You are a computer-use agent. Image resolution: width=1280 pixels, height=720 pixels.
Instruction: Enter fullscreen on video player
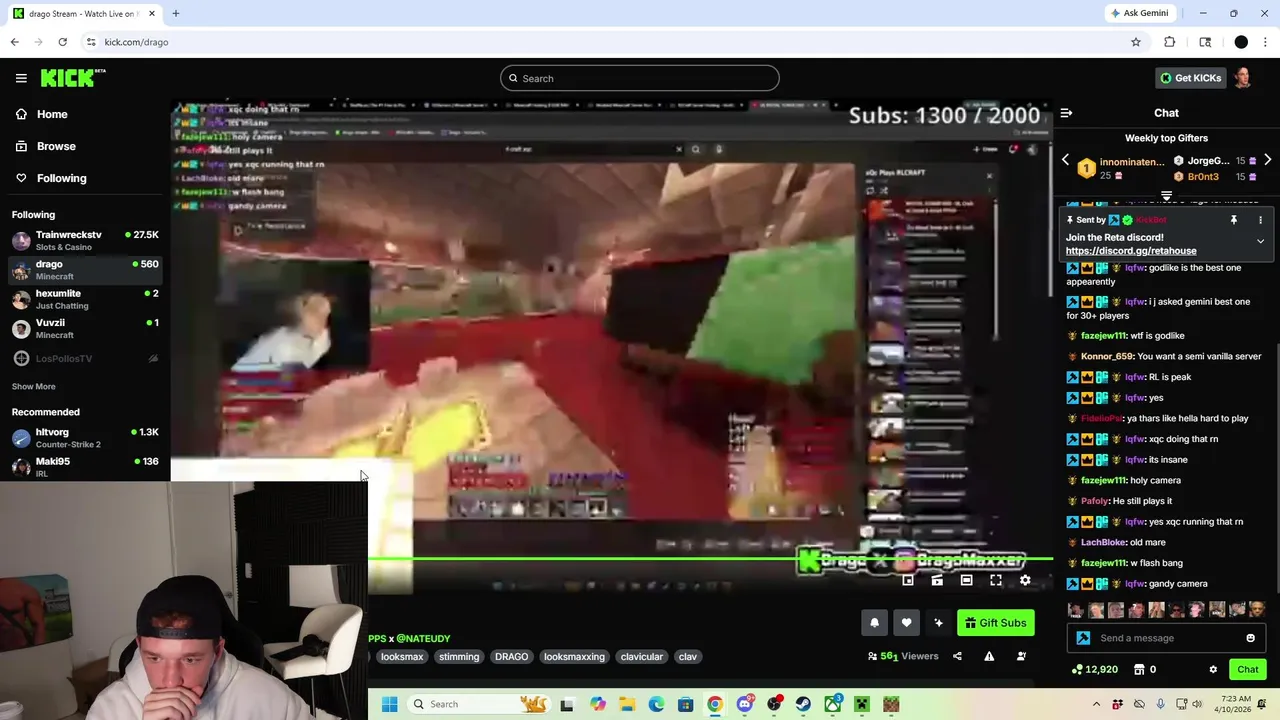(x=996, y=580)
